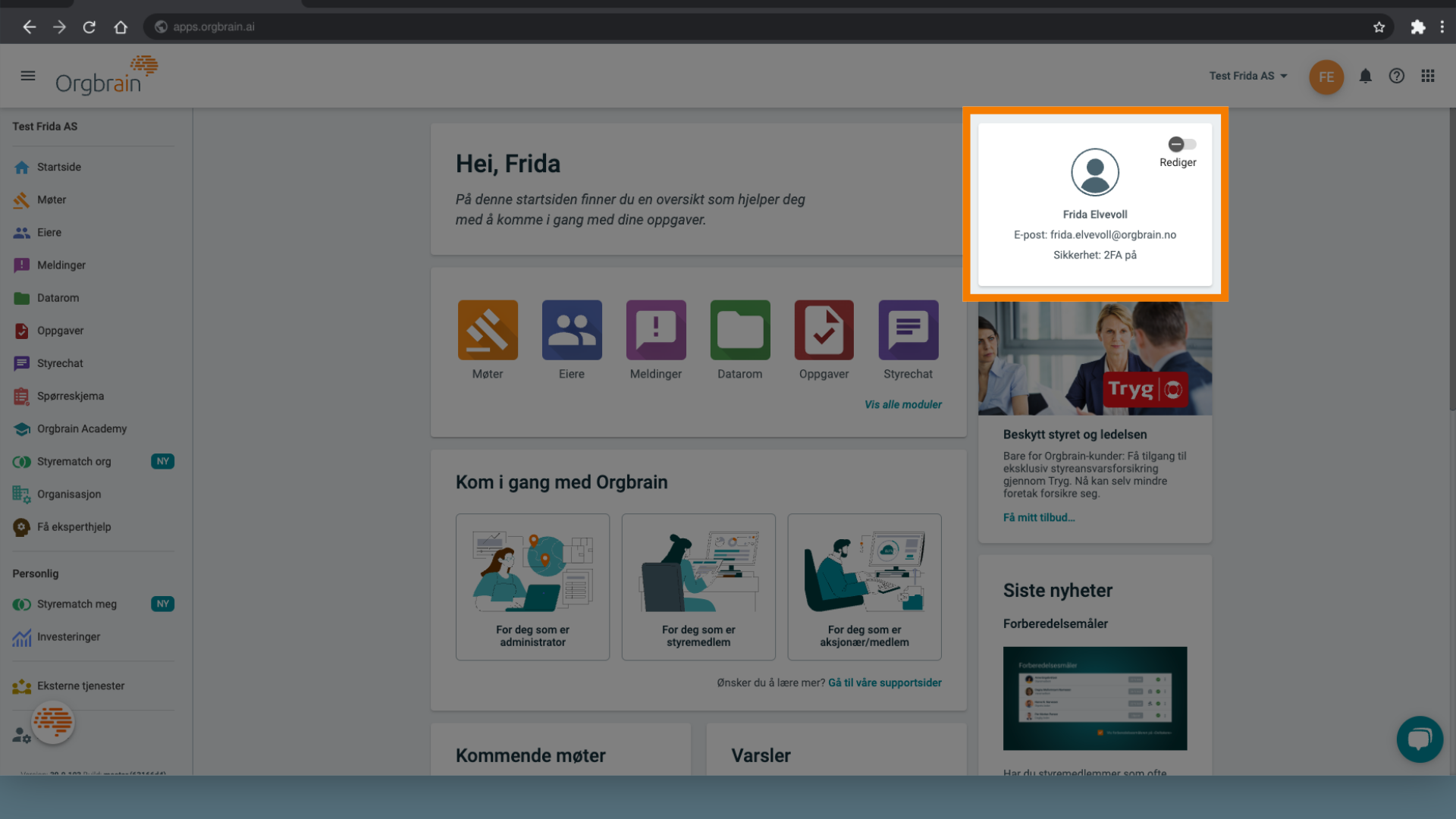This screenshot has height=819, width=1456.
Task: Click the Investeringer chart icon
Action: point(21,637)
